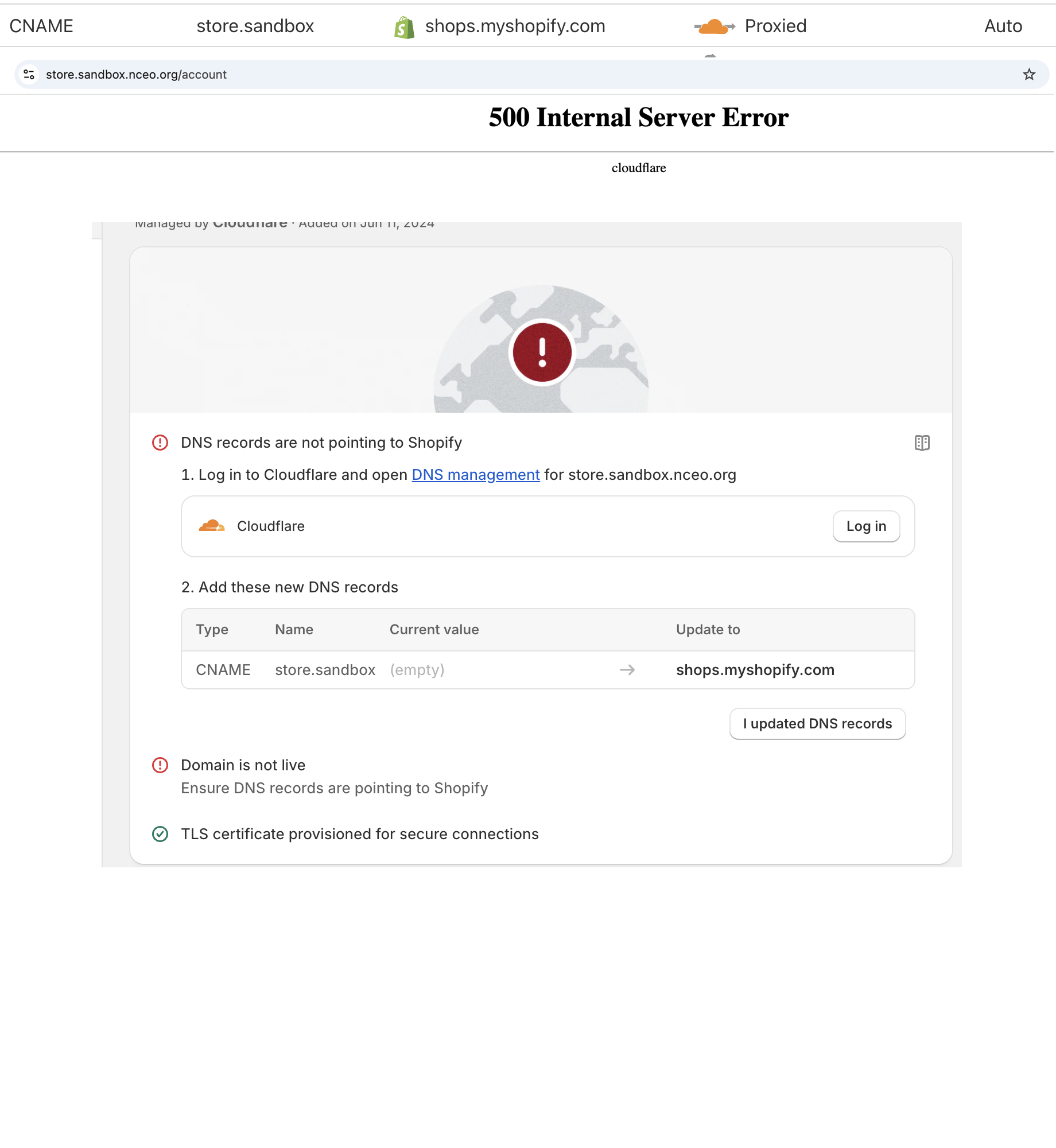Click the arrow icon in the DNS record row
This screenshot has width=1056, height=1148.
(627, 670)
